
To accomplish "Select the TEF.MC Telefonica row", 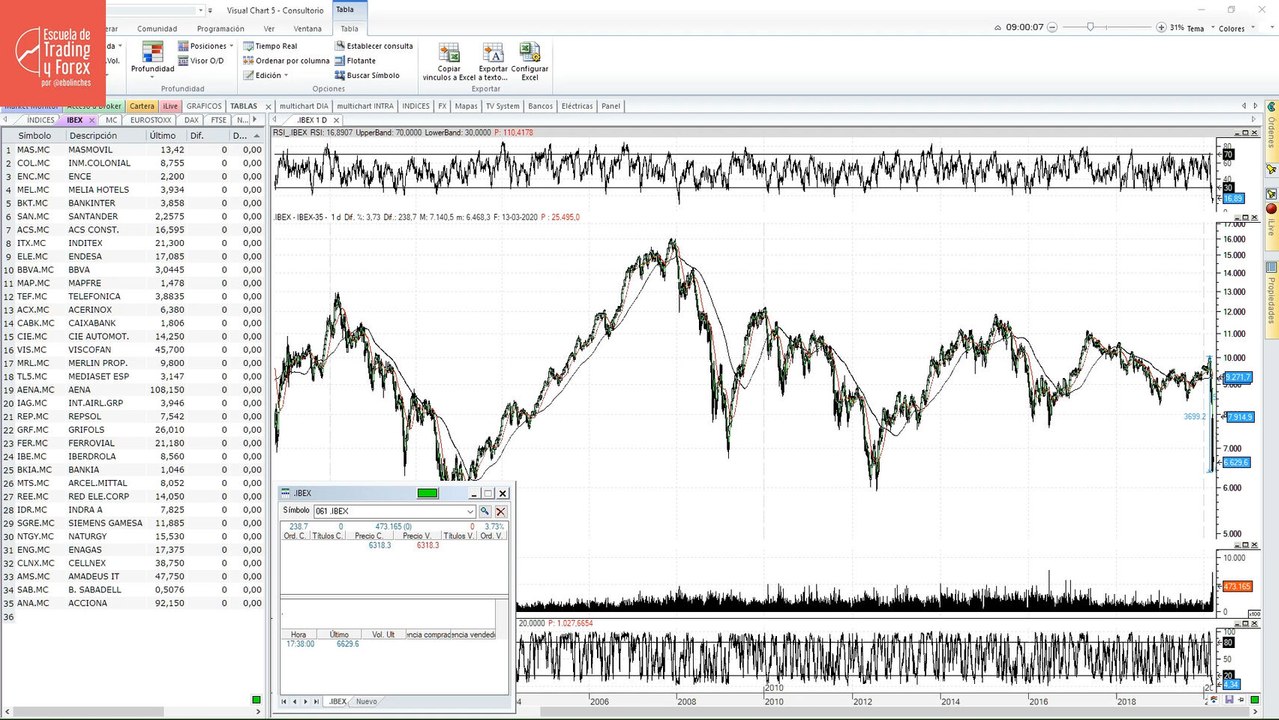I will pyautogui.click(x=133, y=296).
